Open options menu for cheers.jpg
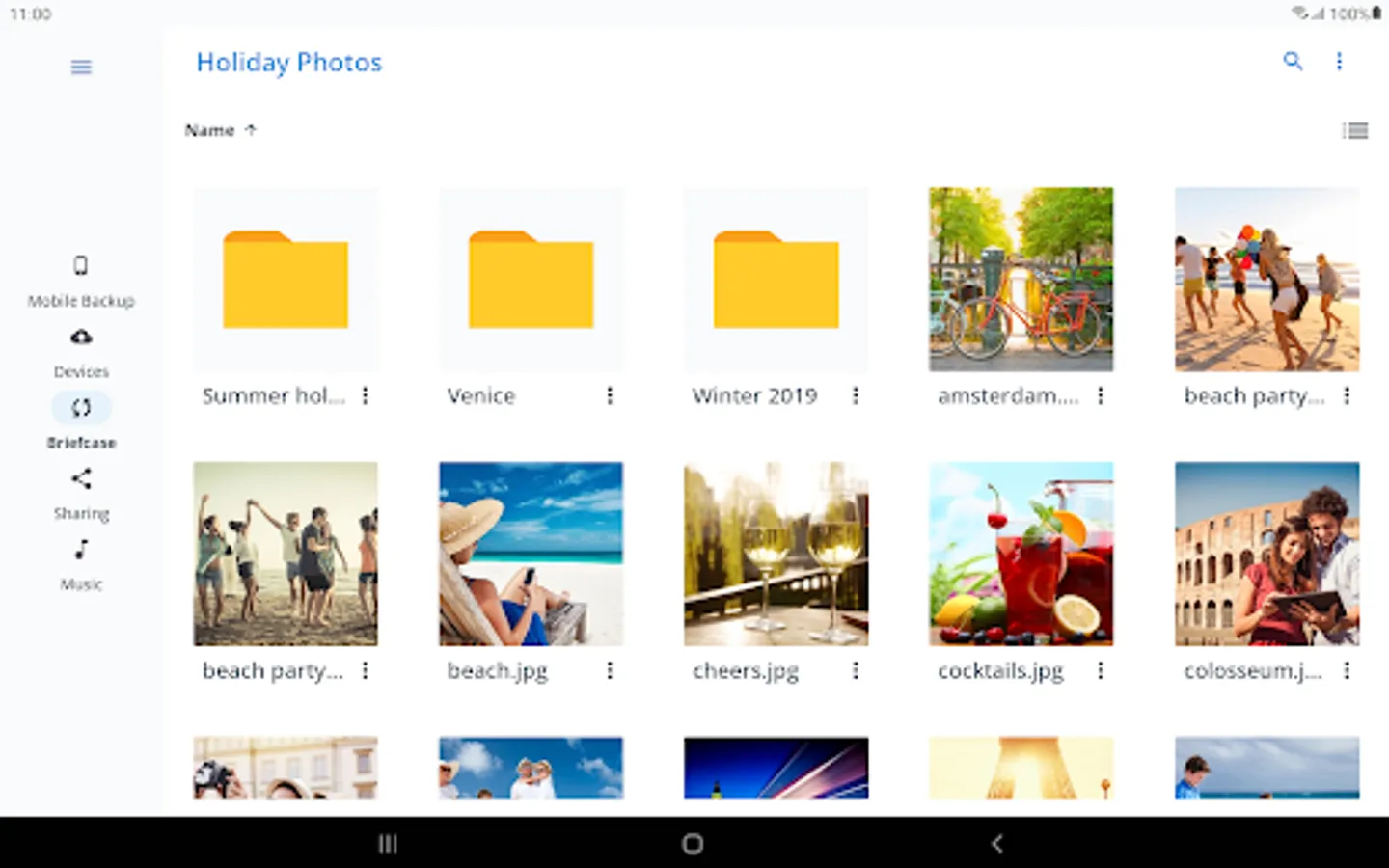Screen dimensions: 1389x868 [855, 670]
